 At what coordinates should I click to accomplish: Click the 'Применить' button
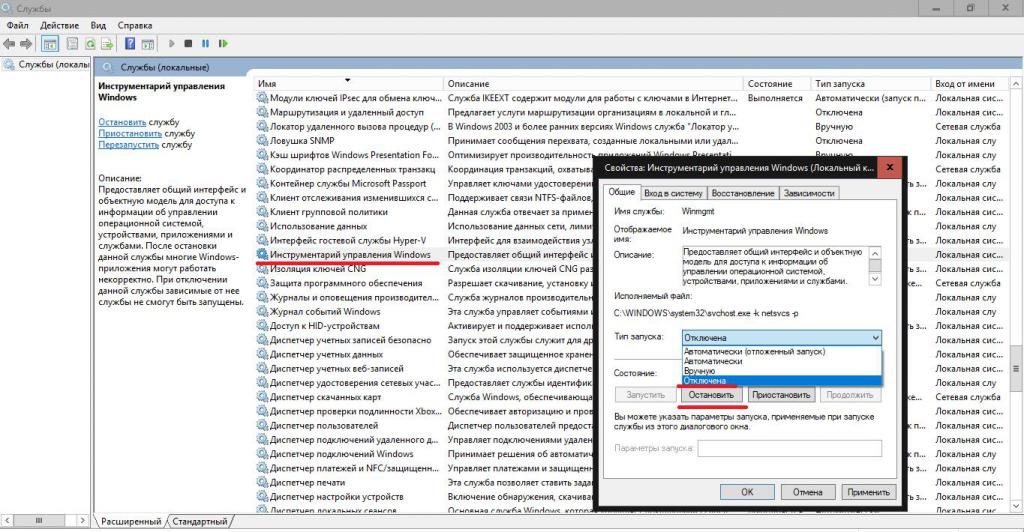point(866,492)
